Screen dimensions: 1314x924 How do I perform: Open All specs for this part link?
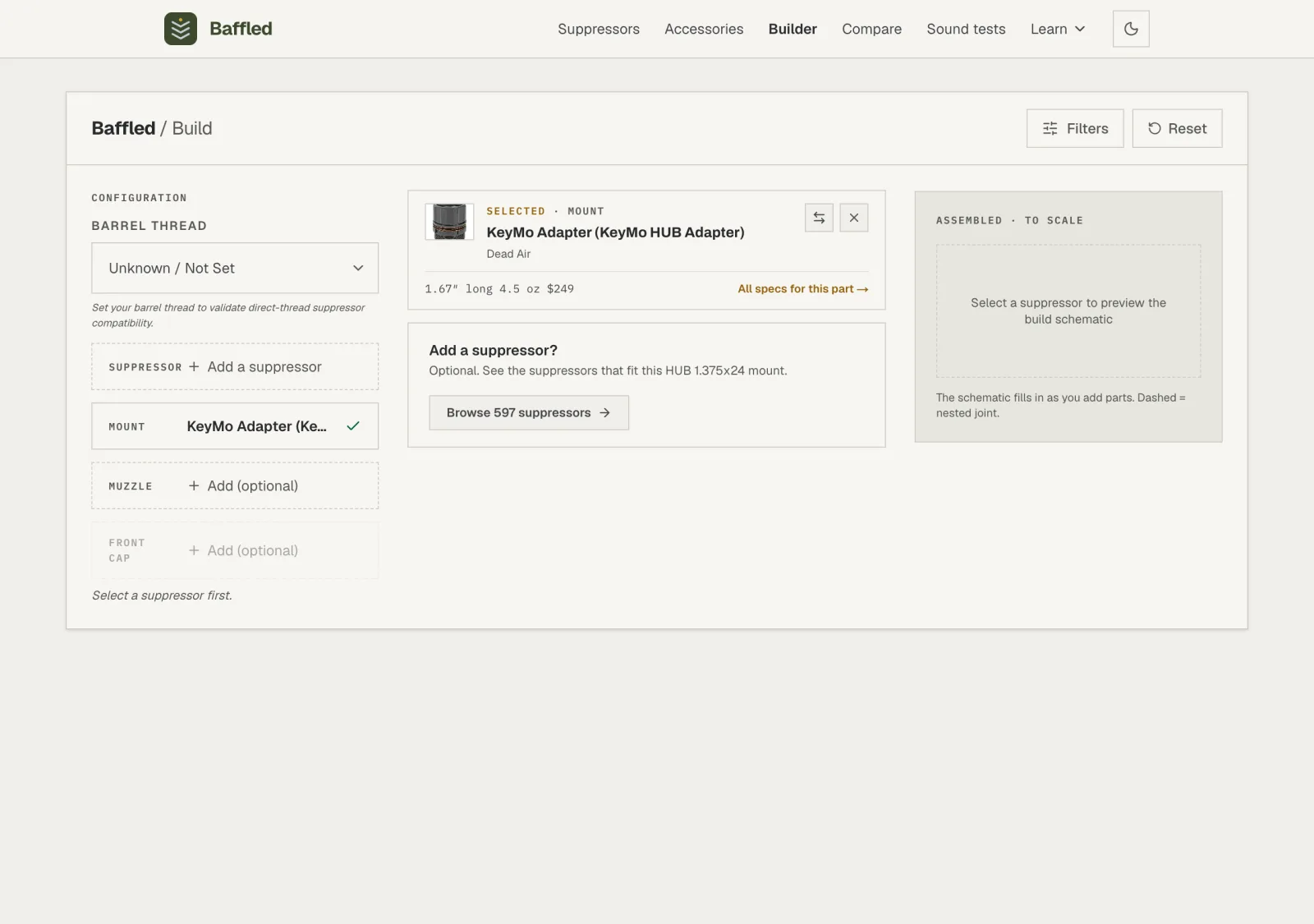(802, 289)
